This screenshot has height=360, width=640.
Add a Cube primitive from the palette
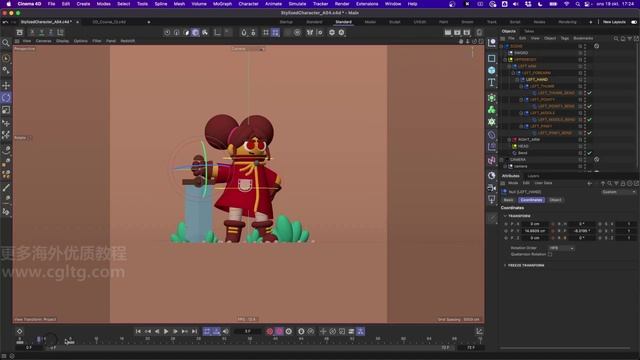coord(491,70)
